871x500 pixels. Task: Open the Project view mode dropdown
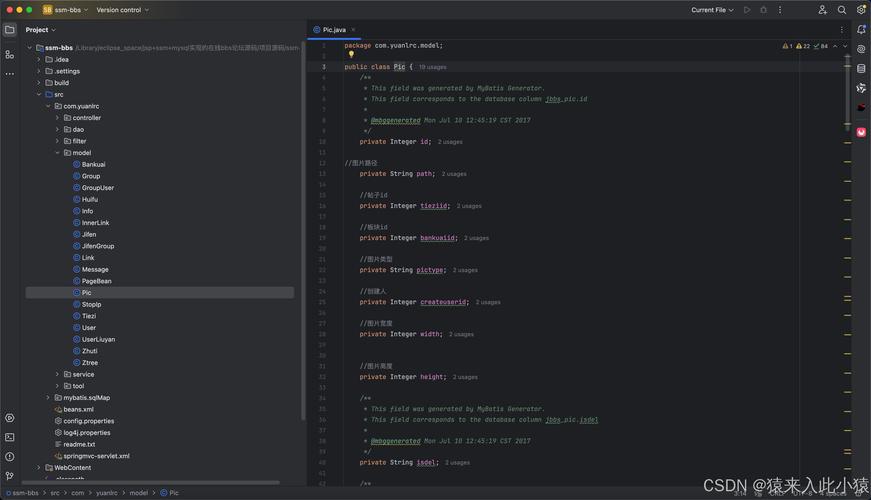(41, 30)
